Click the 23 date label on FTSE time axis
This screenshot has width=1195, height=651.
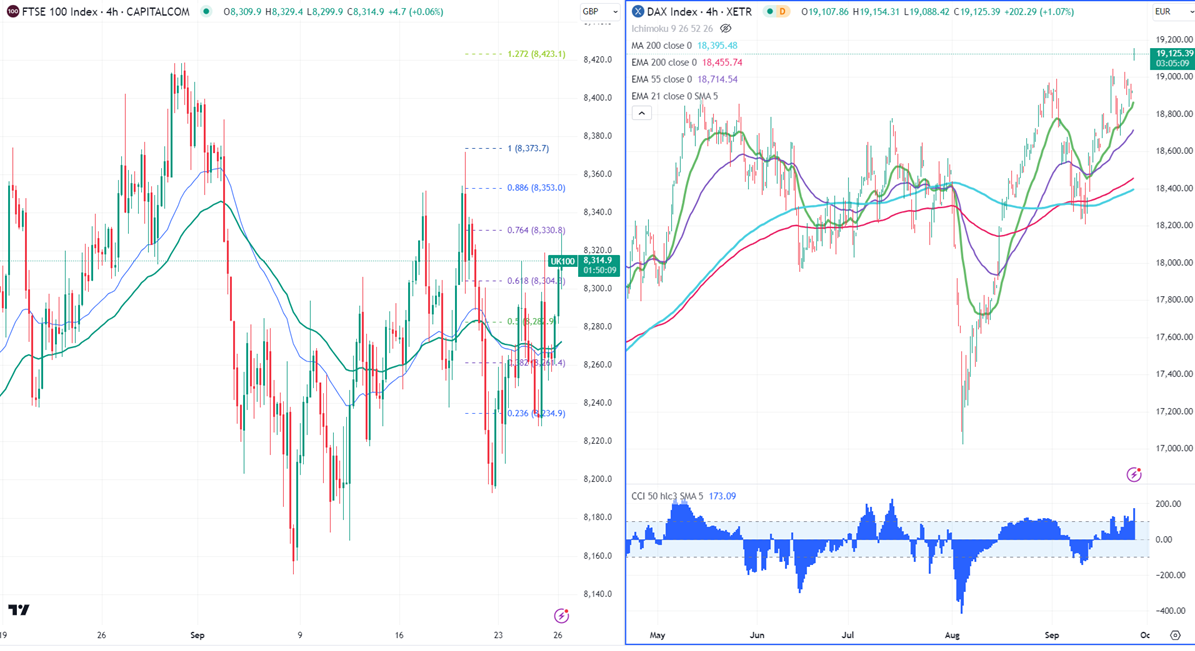point(498,635)
